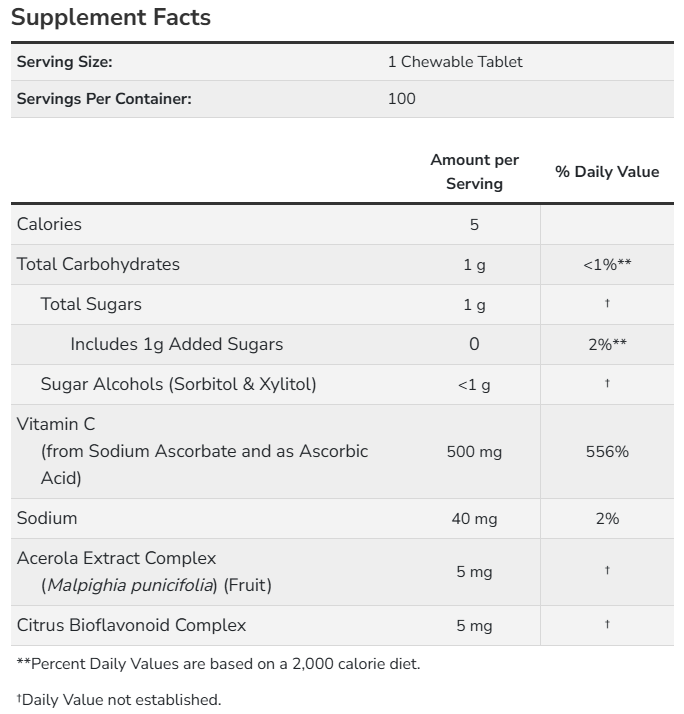
Task: Select the Citrus Bioflavonoid Complex label
Action: [131, 625]
